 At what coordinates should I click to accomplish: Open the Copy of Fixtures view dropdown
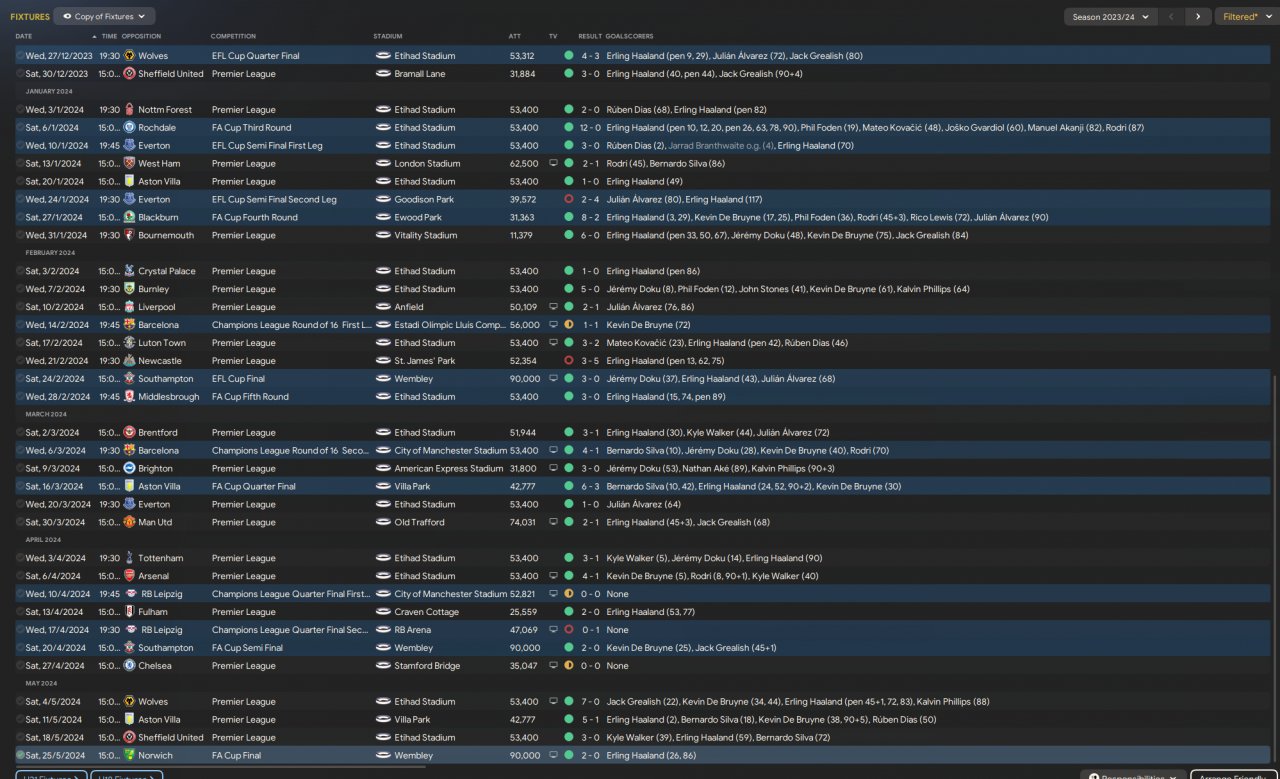pos(104,17)
